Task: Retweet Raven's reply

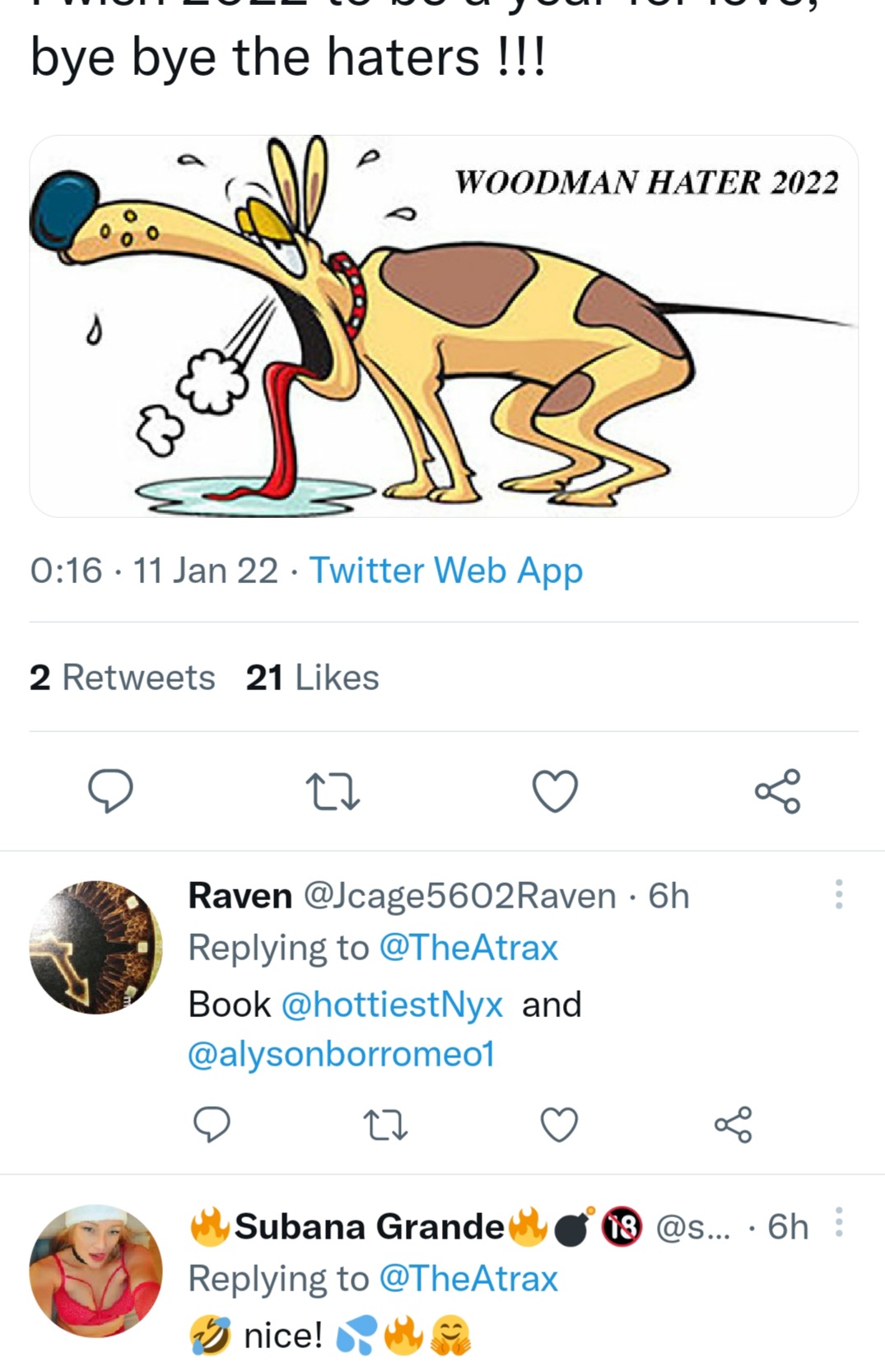Action: click(x=385, y=1125)
